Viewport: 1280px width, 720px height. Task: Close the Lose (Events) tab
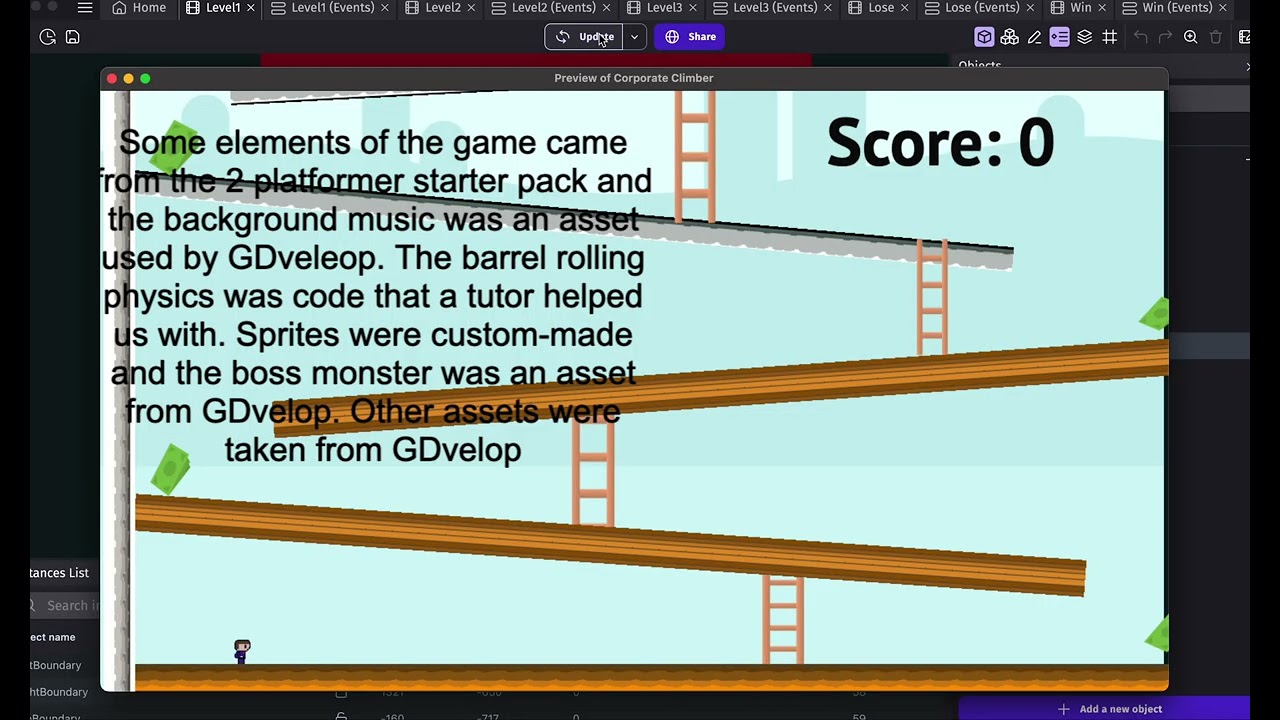(x=1030, y=8)
